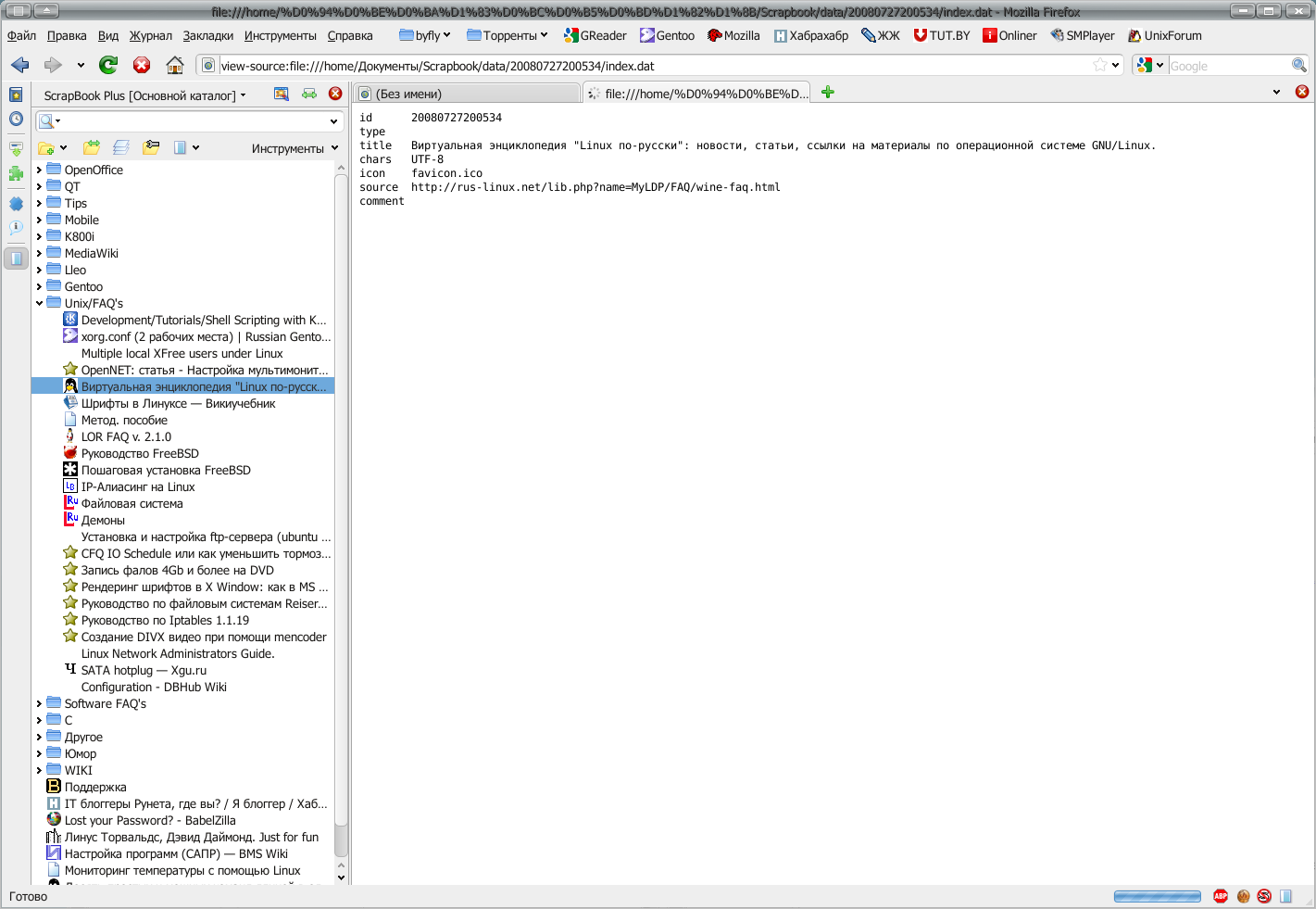
Task: Click the green double-arrow icon in ScrapBook header
Action: point(309,94)
